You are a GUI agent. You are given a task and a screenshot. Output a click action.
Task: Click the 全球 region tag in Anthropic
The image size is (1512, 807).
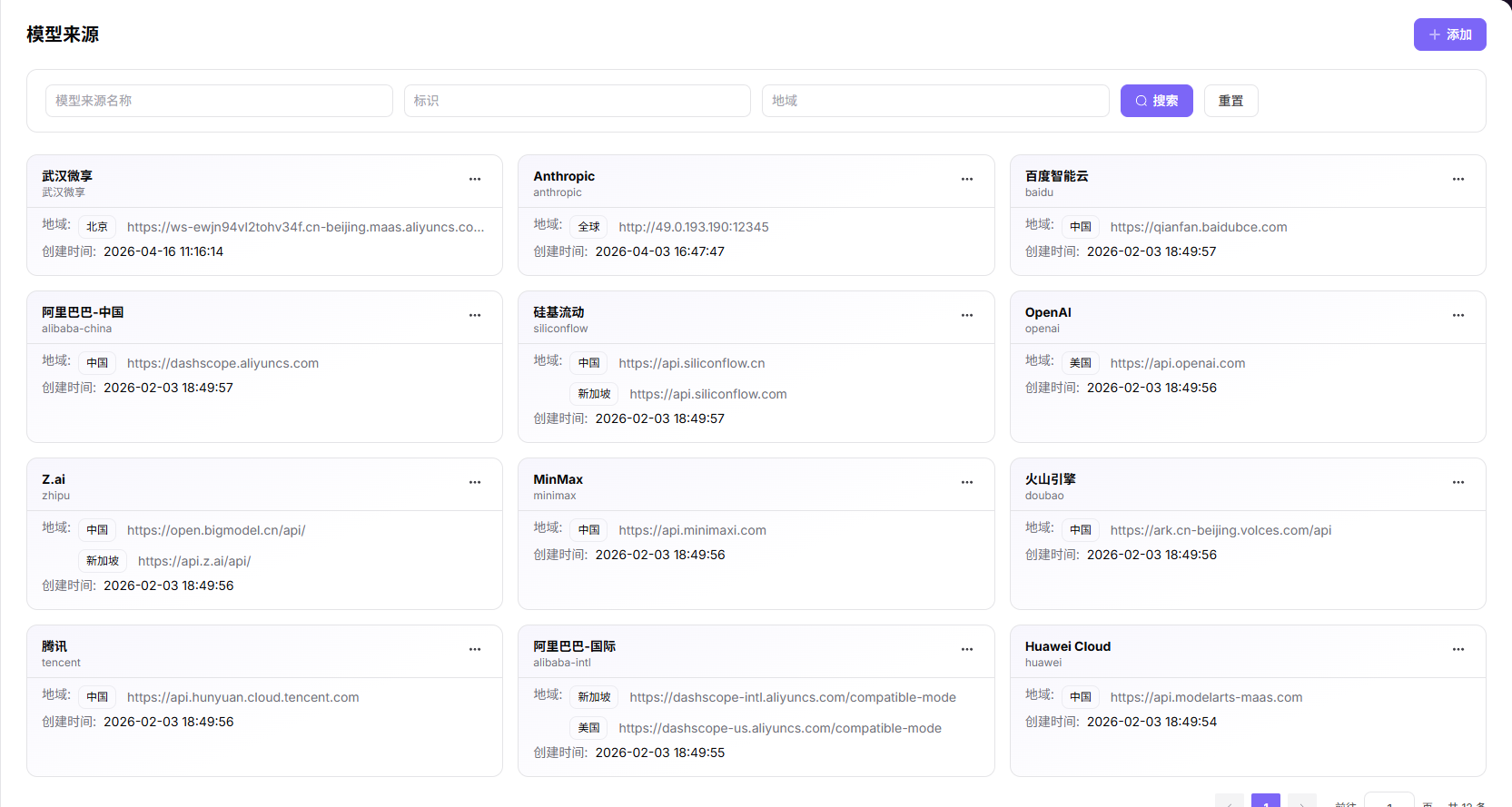[589, 227]
